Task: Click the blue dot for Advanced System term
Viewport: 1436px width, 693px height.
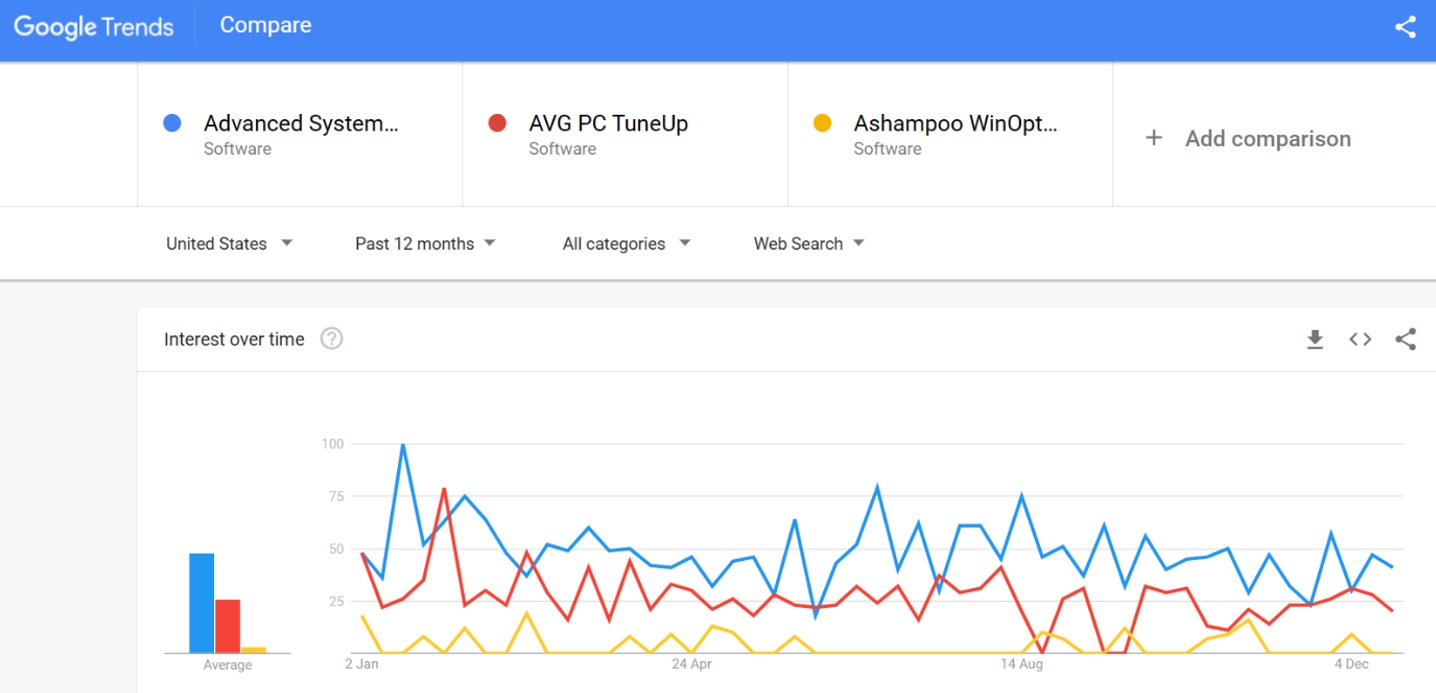Action: [172, 124]
